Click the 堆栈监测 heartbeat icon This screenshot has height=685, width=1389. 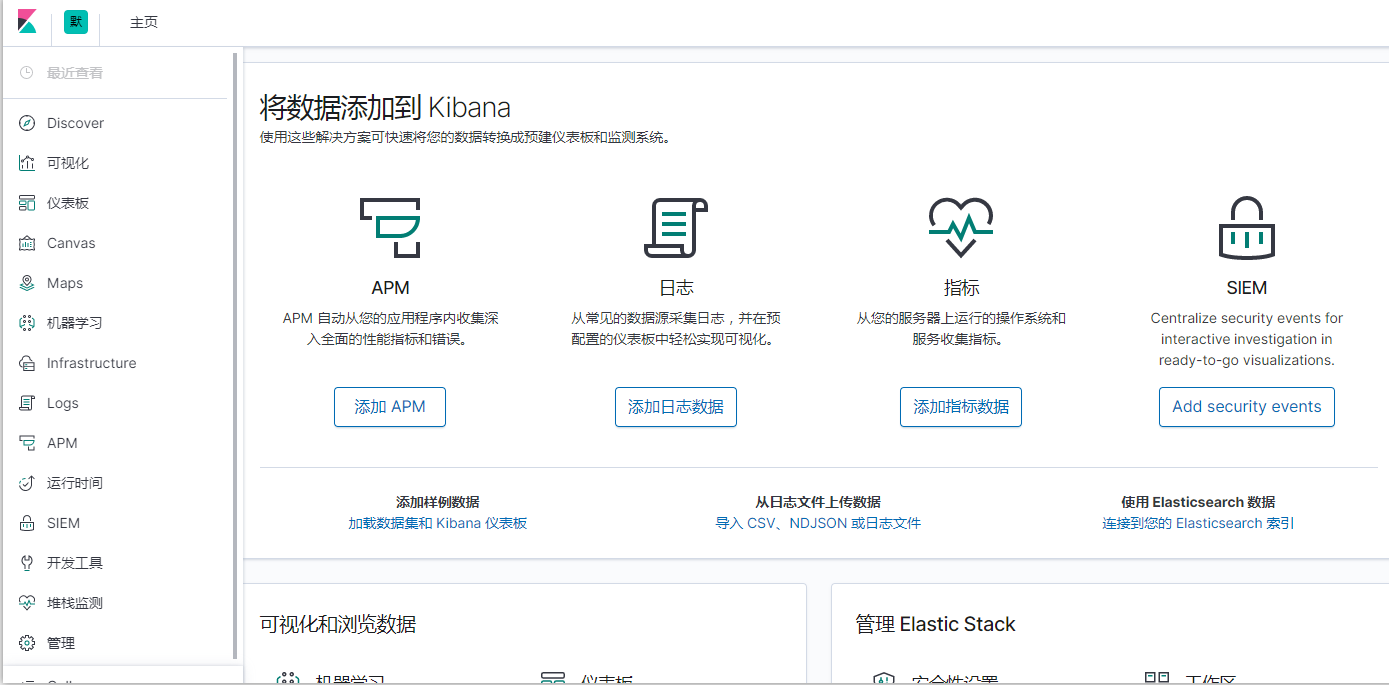click(27, 603)
